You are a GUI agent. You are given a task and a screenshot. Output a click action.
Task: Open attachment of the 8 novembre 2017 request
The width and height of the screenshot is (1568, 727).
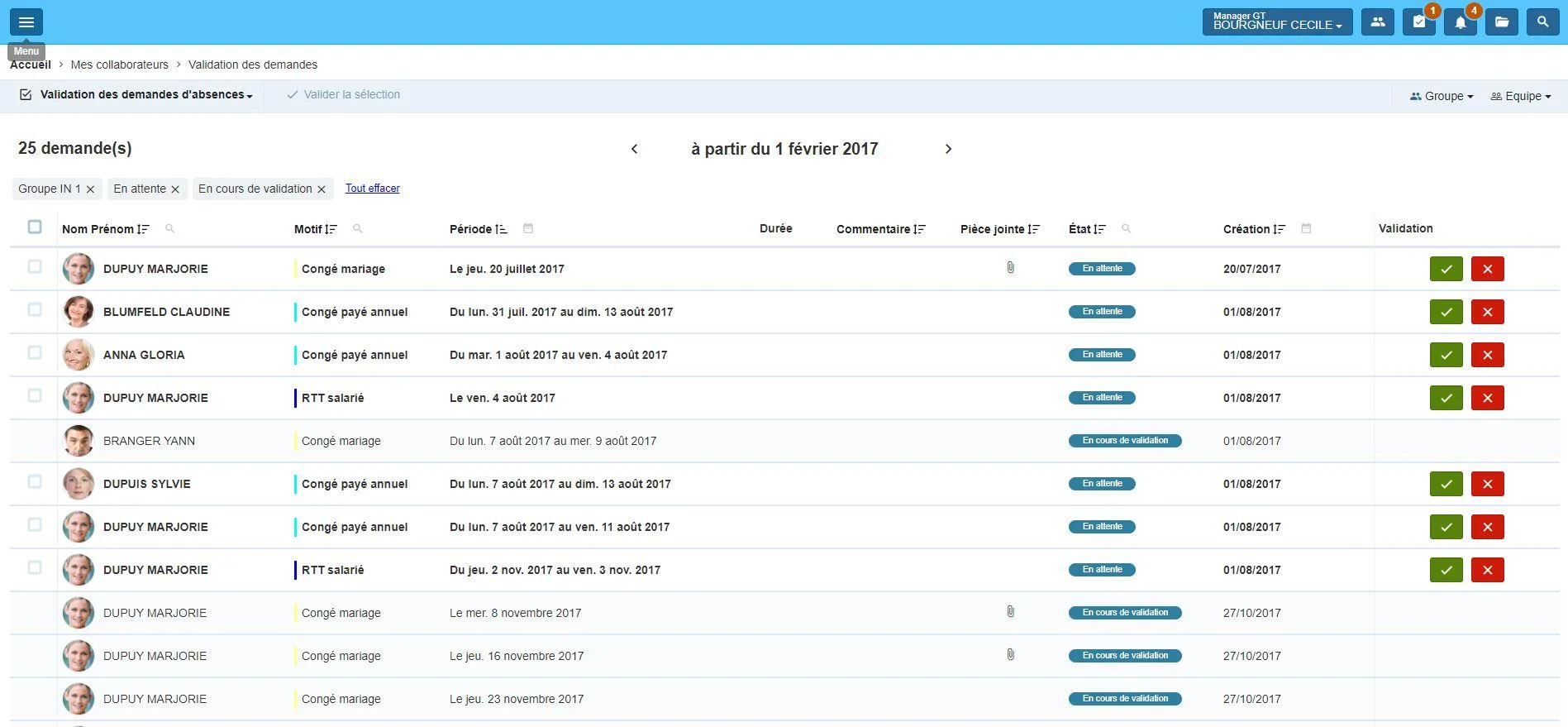[1010, 612]
